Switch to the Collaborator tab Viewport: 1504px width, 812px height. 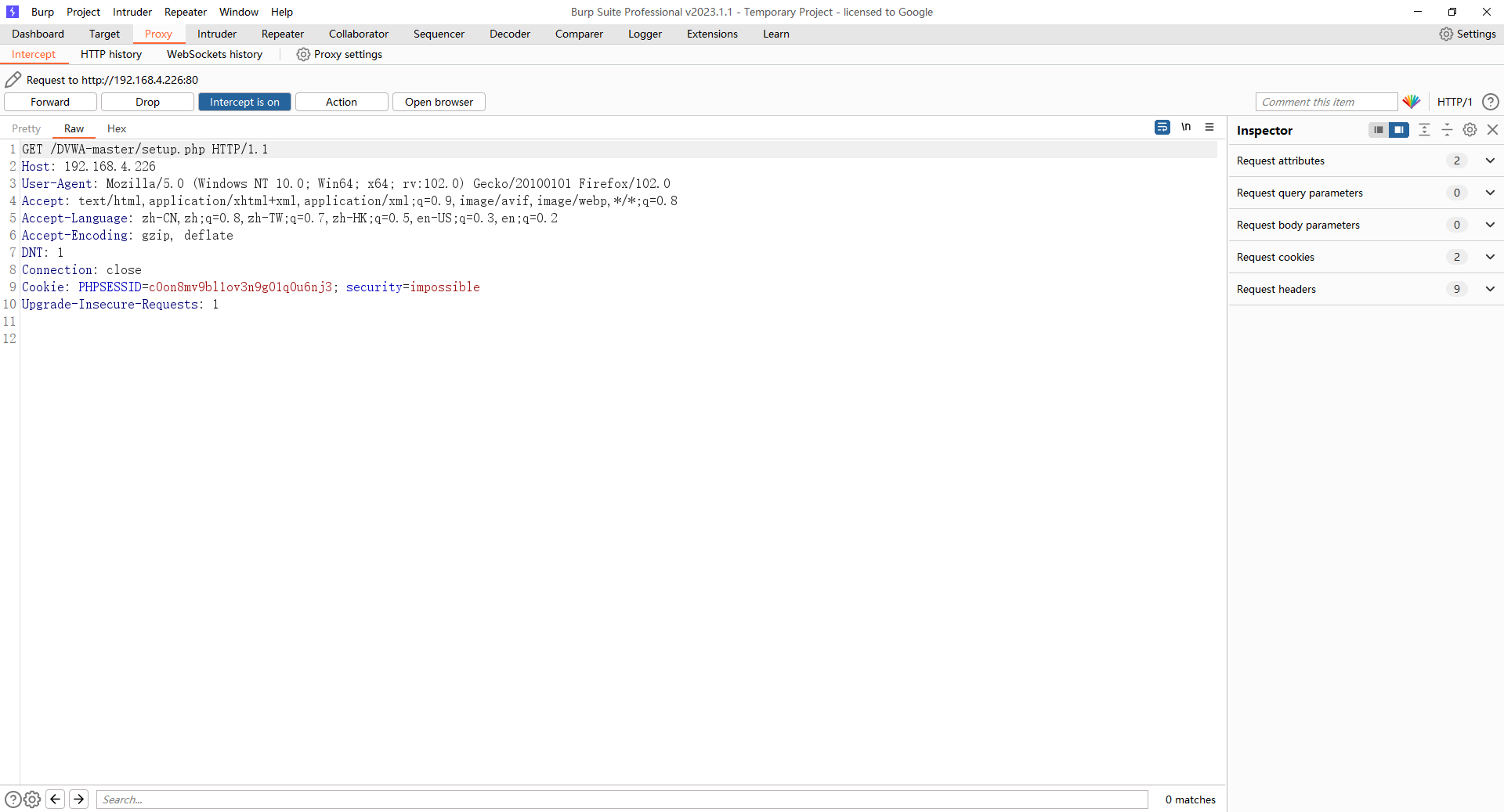(359, 34)
